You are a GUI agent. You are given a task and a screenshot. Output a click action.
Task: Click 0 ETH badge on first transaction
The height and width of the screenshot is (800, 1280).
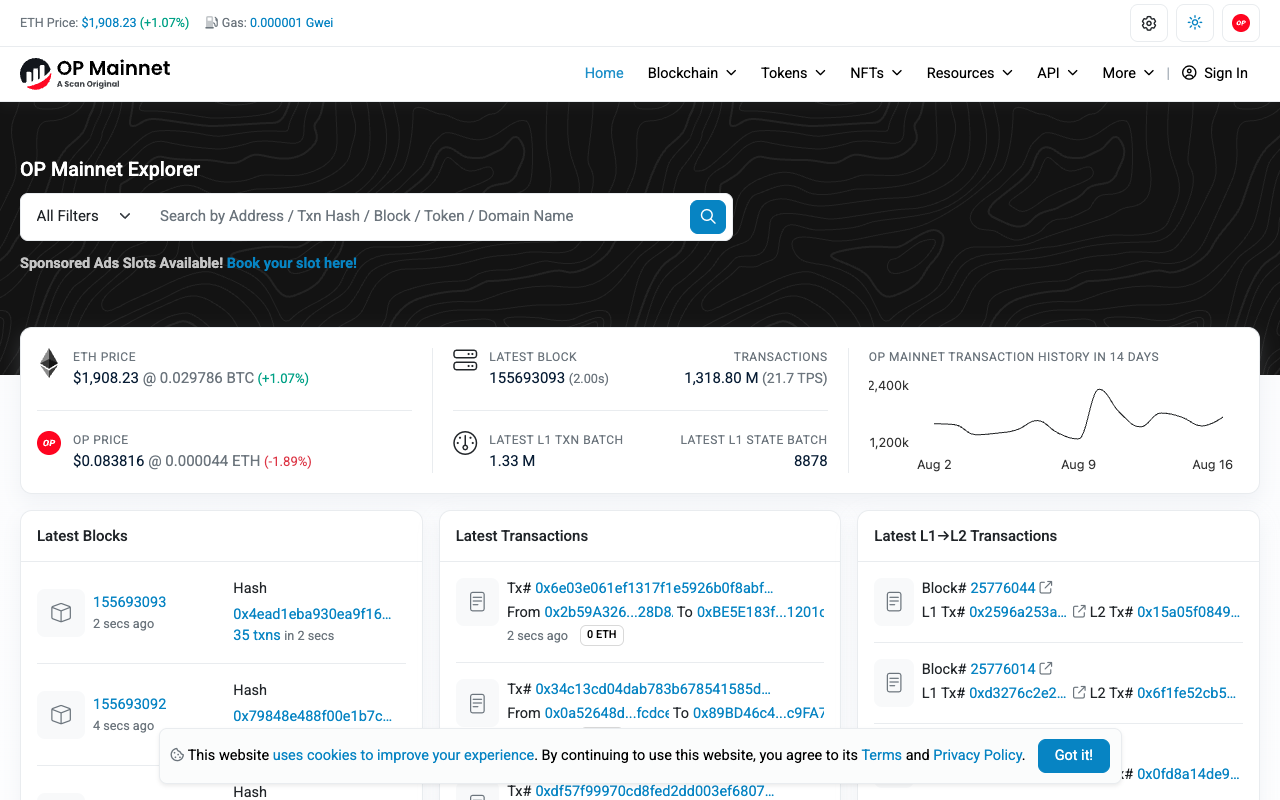601,635
